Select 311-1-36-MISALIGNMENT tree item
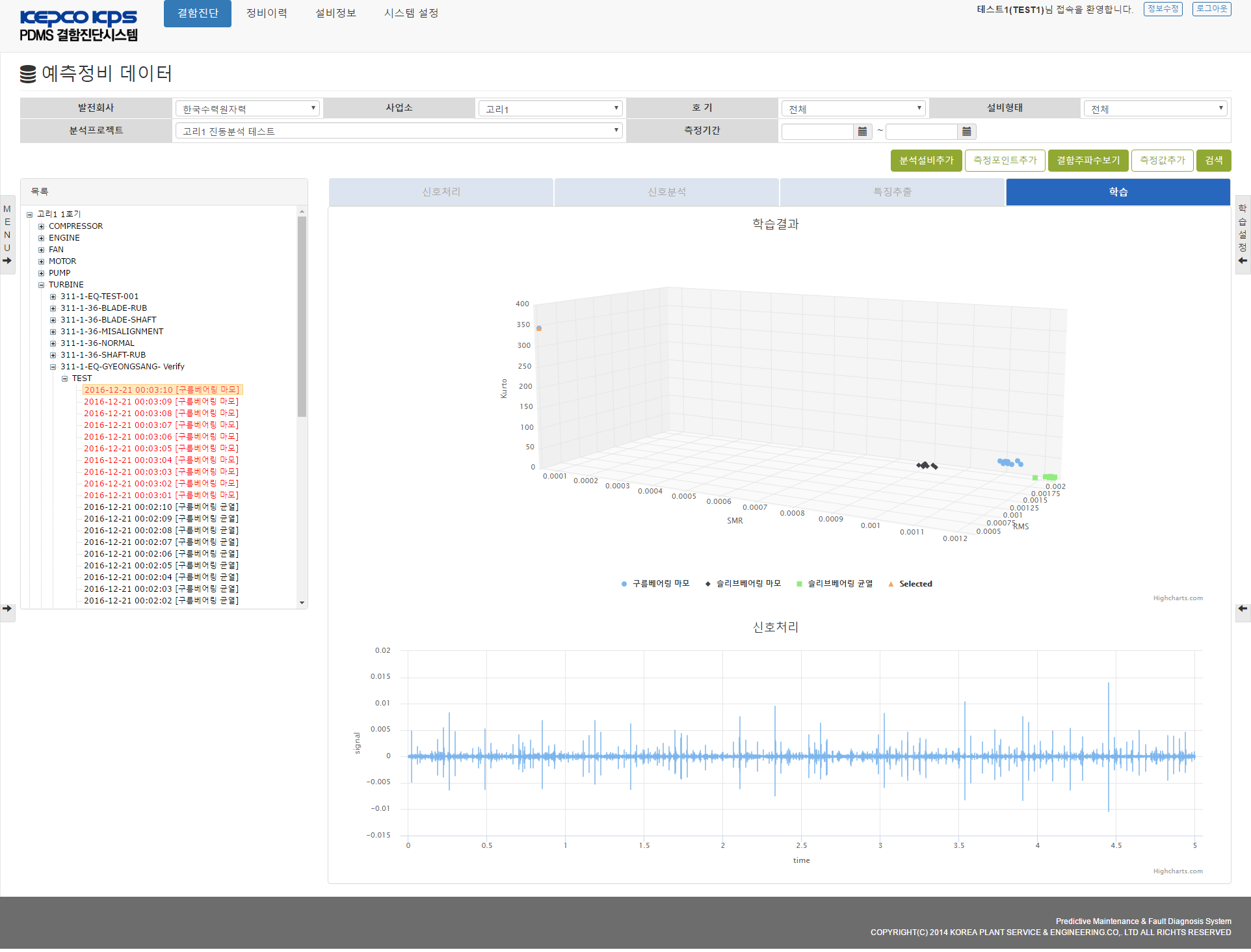This screenshot has height=952, width=1251. click(x=112, y=332)
